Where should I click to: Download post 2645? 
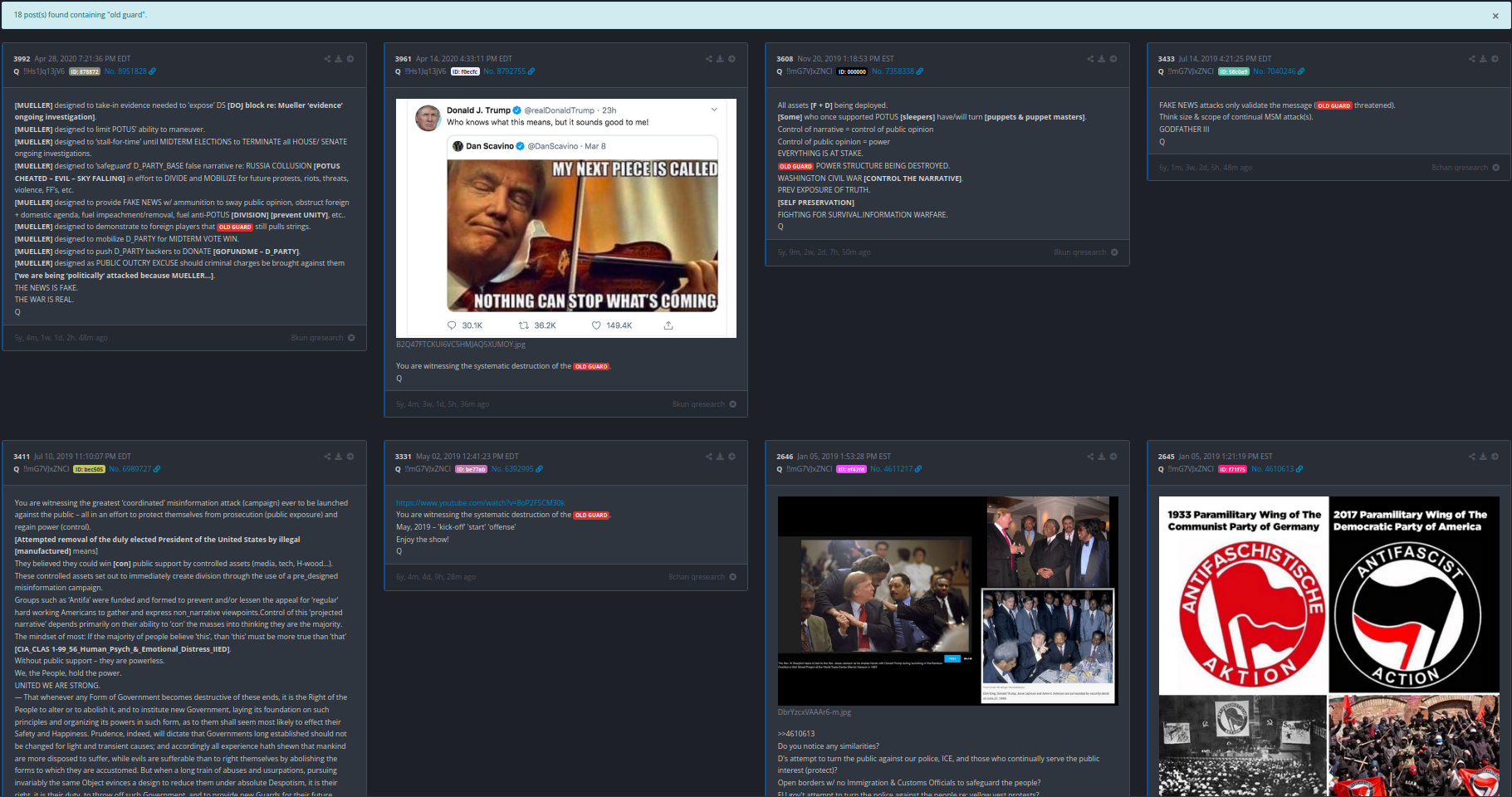(x=1483, y=457)
